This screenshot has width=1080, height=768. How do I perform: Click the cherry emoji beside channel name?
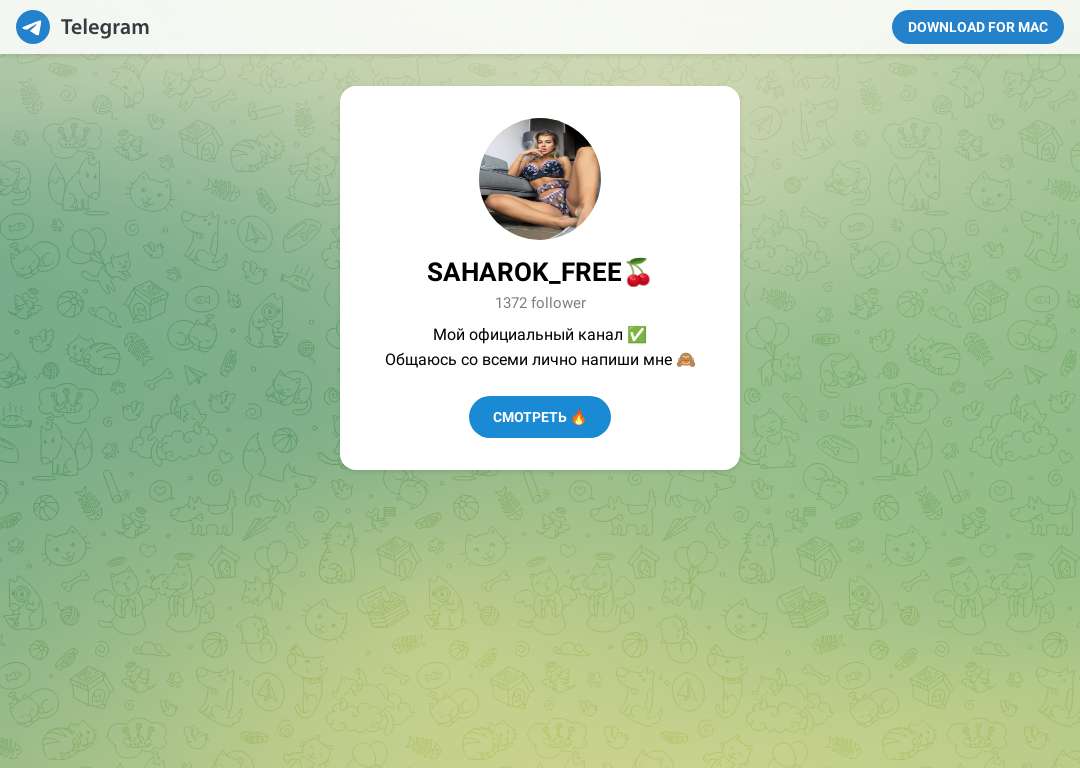tap(638, 272)
